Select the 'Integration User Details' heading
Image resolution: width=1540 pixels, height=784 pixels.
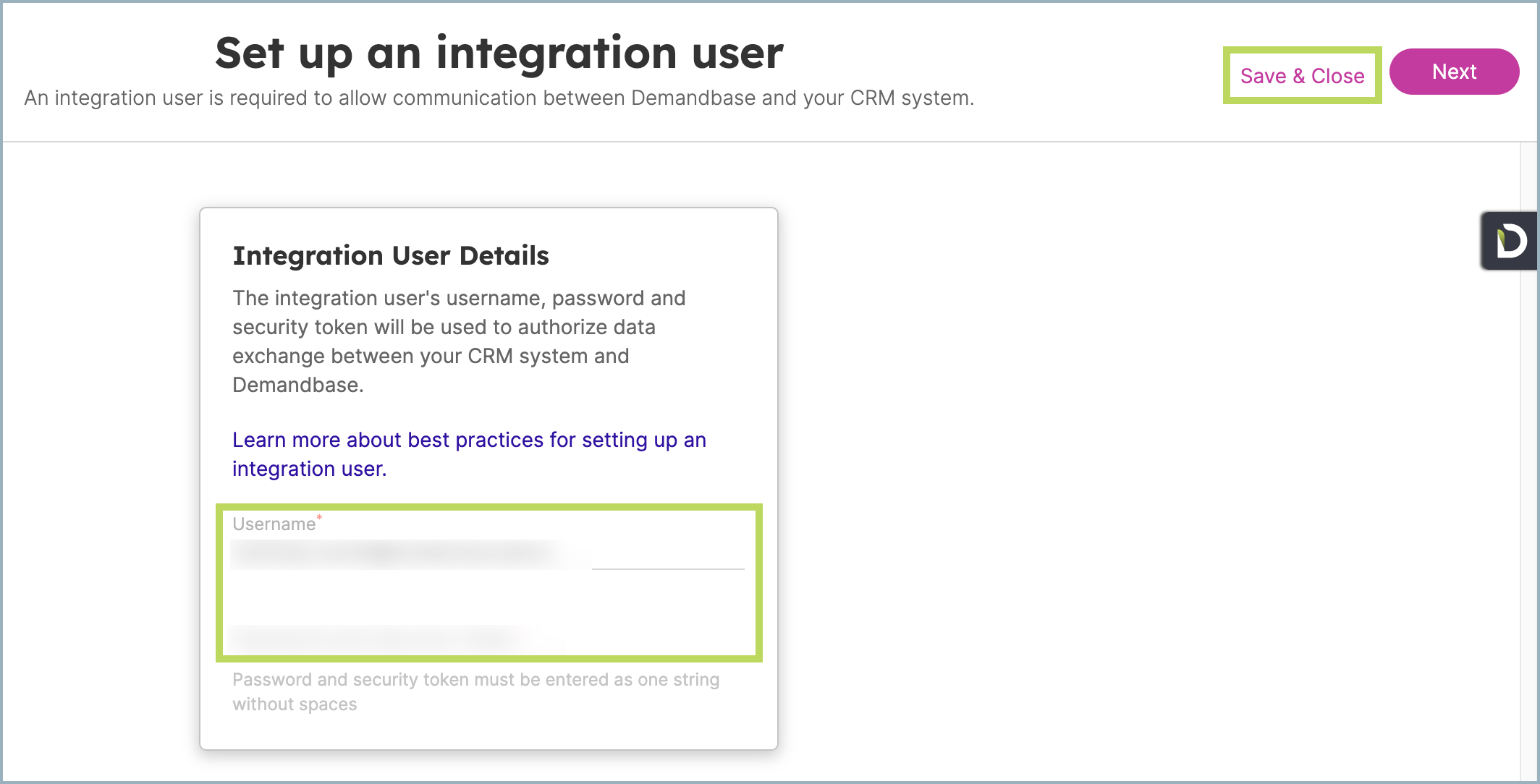tap(391, 255)
